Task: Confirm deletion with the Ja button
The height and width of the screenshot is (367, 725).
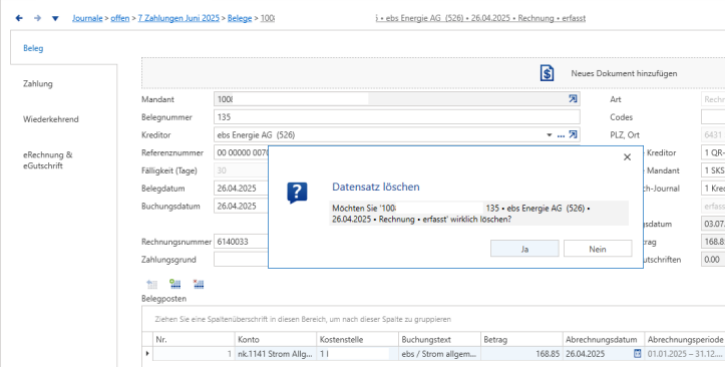Action: 525,249
